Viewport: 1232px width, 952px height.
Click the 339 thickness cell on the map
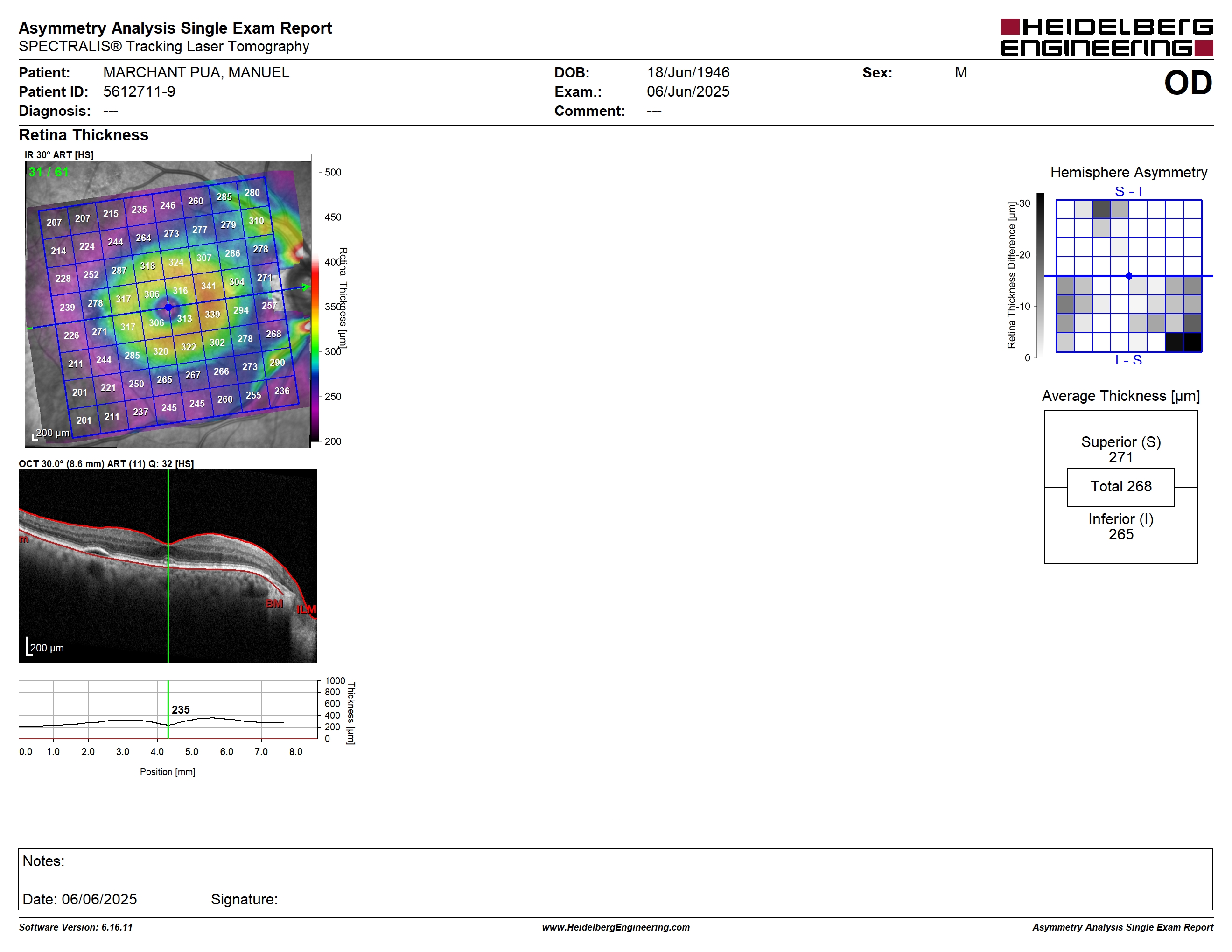(212, 315)
